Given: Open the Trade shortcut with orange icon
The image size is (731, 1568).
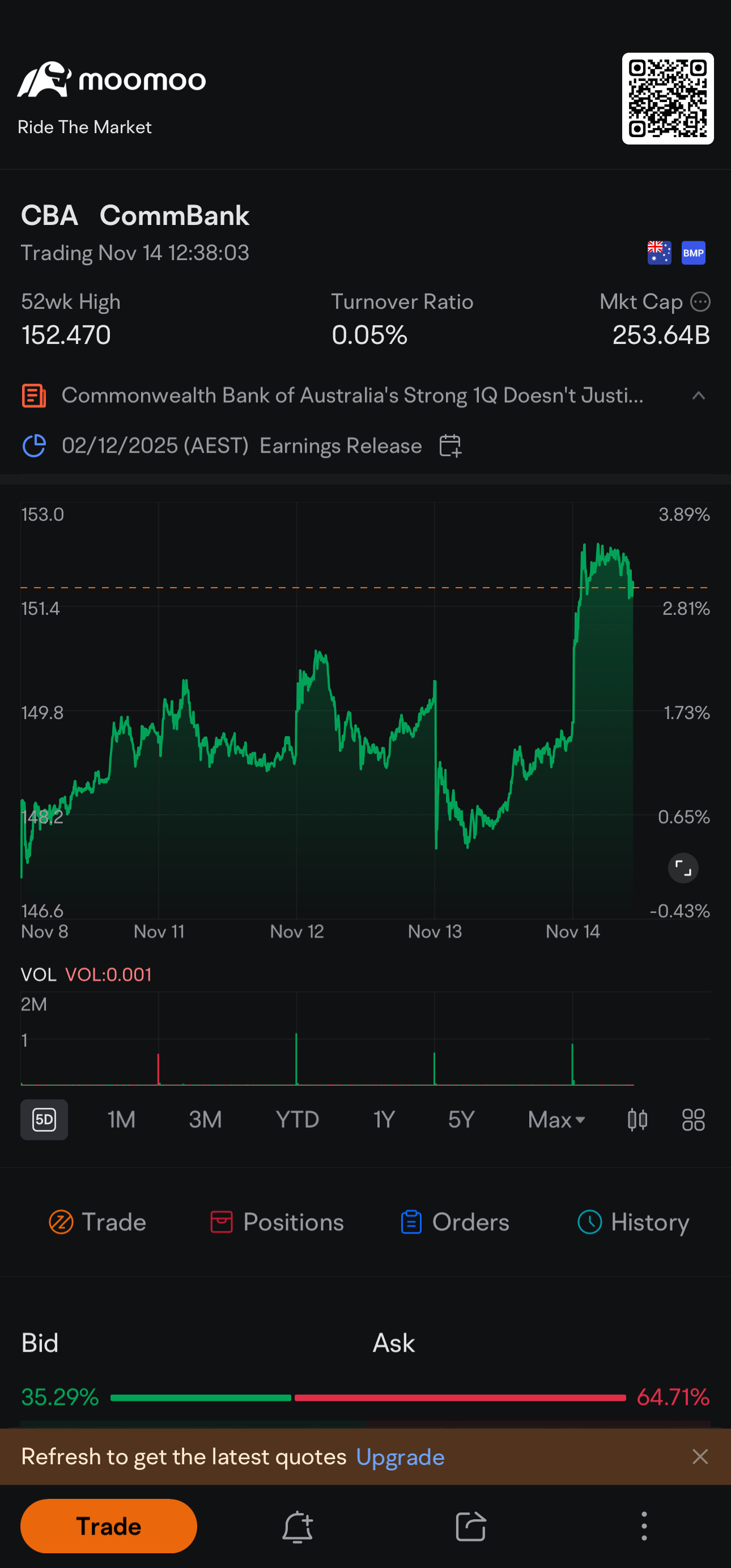Looking at the screenshot, I should pyautogui.click(x=97, y=1222).
